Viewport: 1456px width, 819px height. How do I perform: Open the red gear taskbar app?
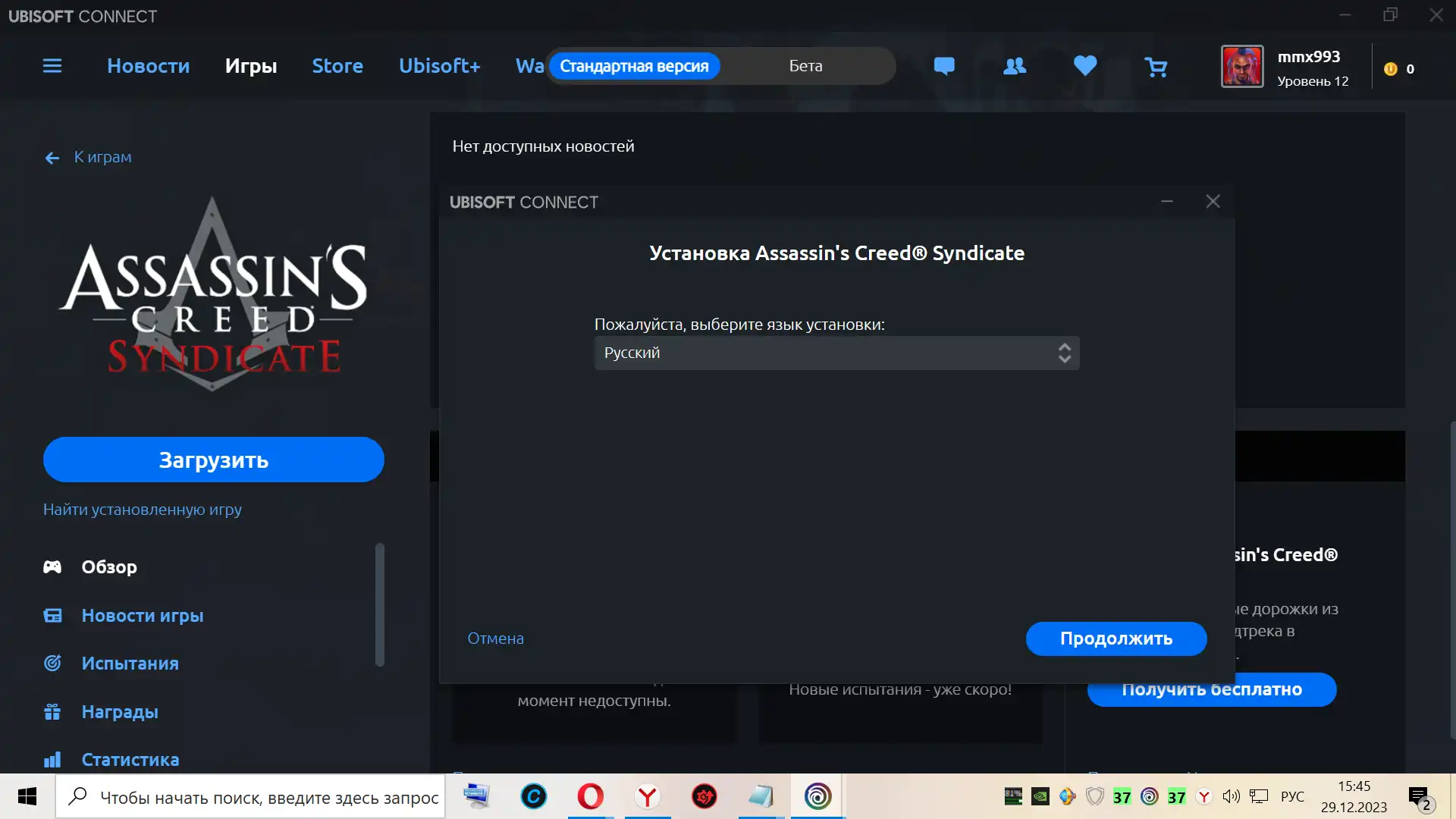tap(704, 796)
